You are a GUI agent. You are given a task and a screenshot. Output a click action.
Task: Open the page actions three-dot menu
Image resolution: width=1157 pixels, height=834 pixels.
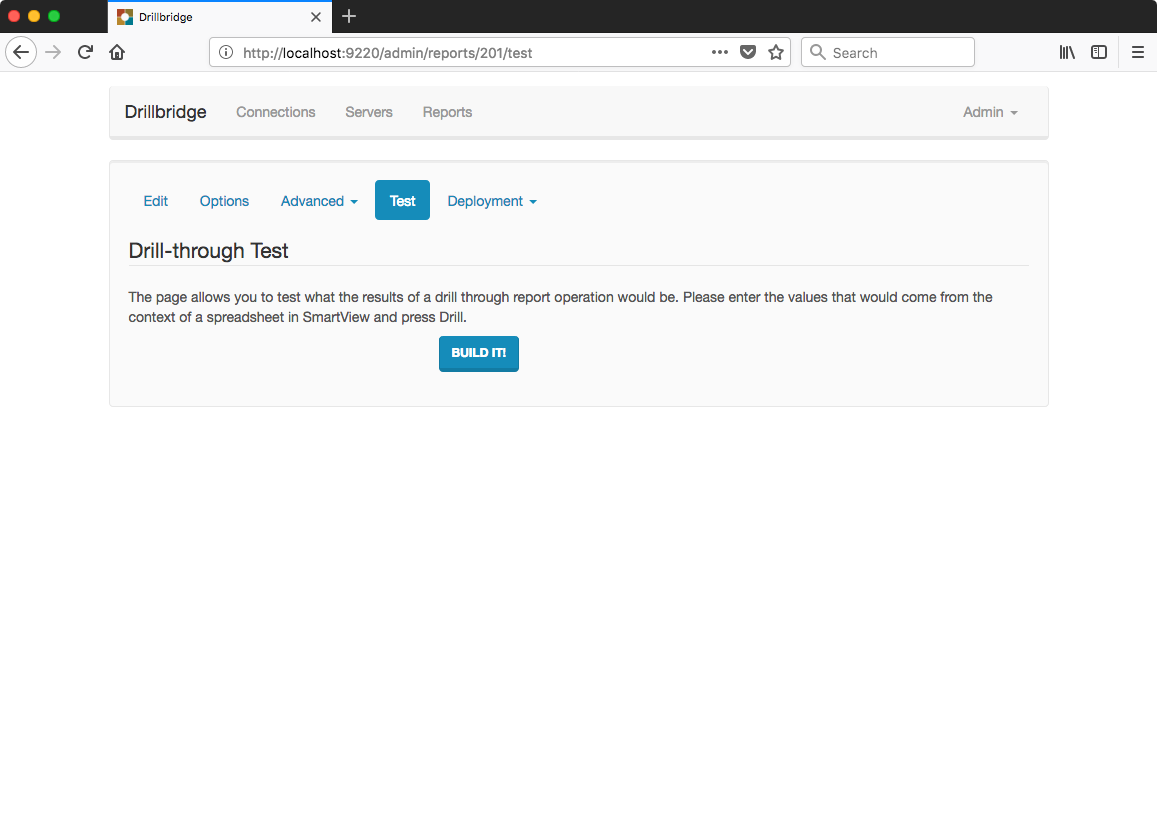(719, 52)
